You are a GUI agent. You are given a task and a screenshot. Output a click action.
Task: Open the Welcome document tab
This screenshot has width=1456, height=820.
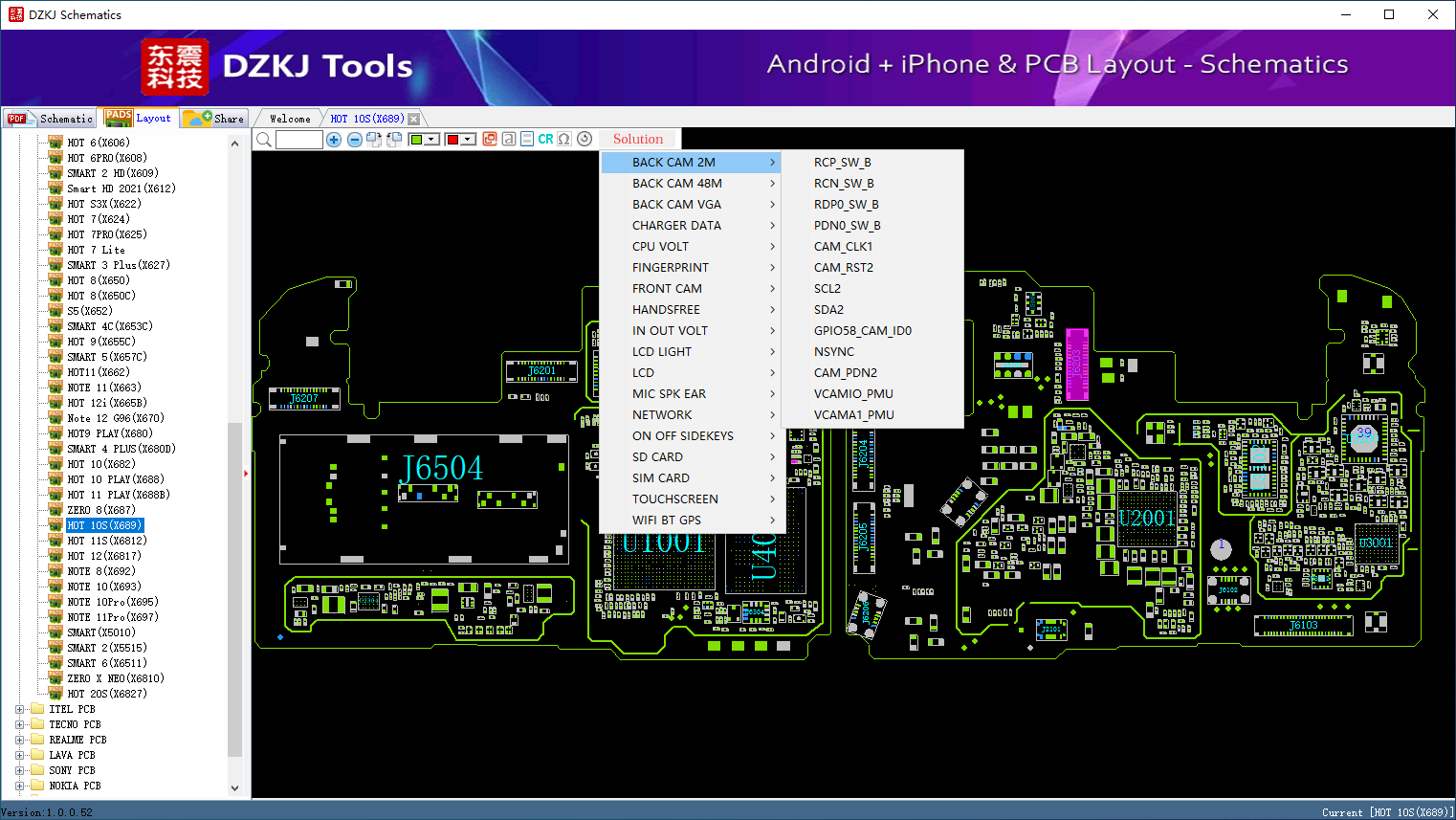tap(290, 119)
